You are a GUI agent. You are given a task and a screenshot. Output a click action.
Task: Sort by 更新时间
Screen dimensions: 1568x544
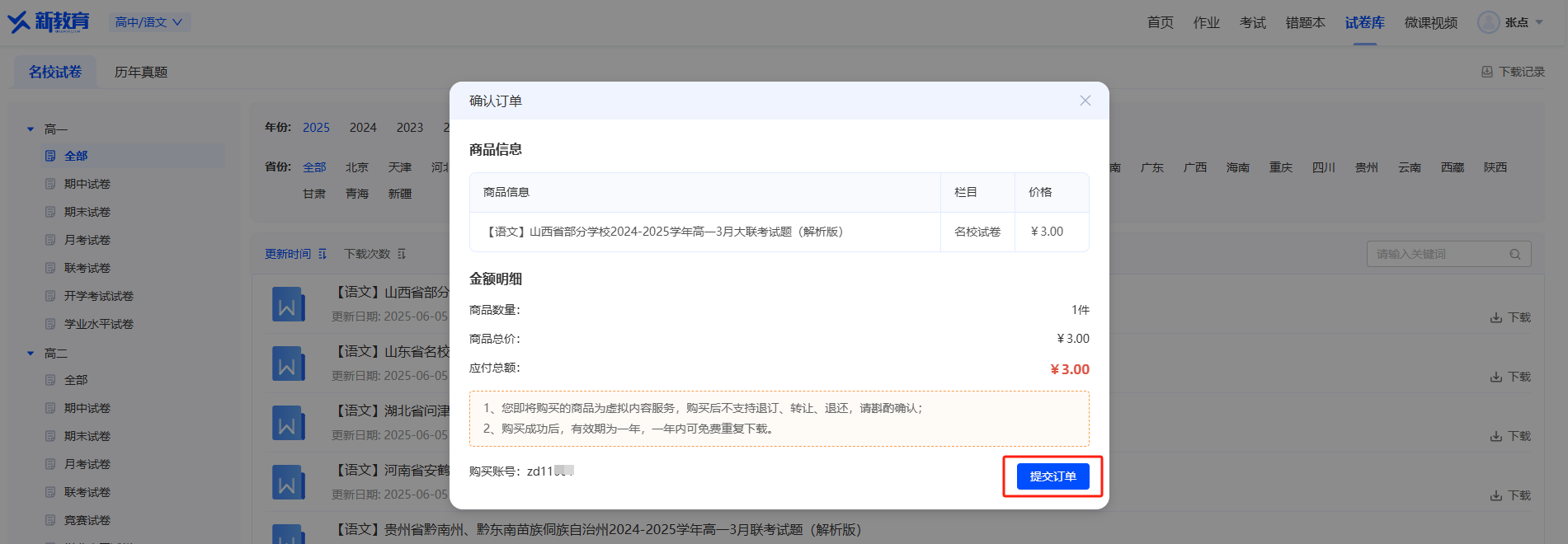pyautogui.click(x=288, y=254)
